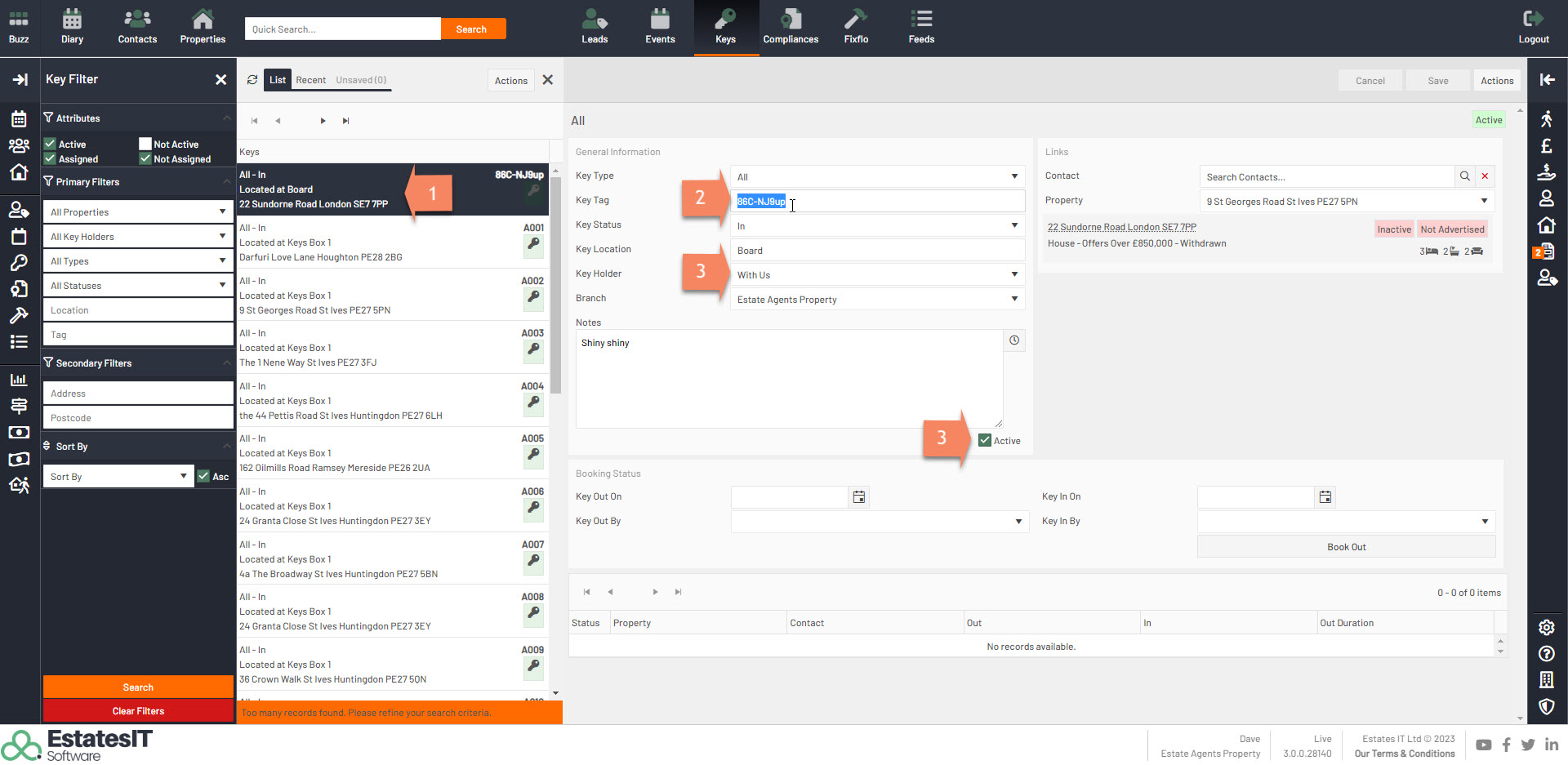Switch to the Unsaved tab
This screenshot has width=1568, height=765.
tap(361, 80)
